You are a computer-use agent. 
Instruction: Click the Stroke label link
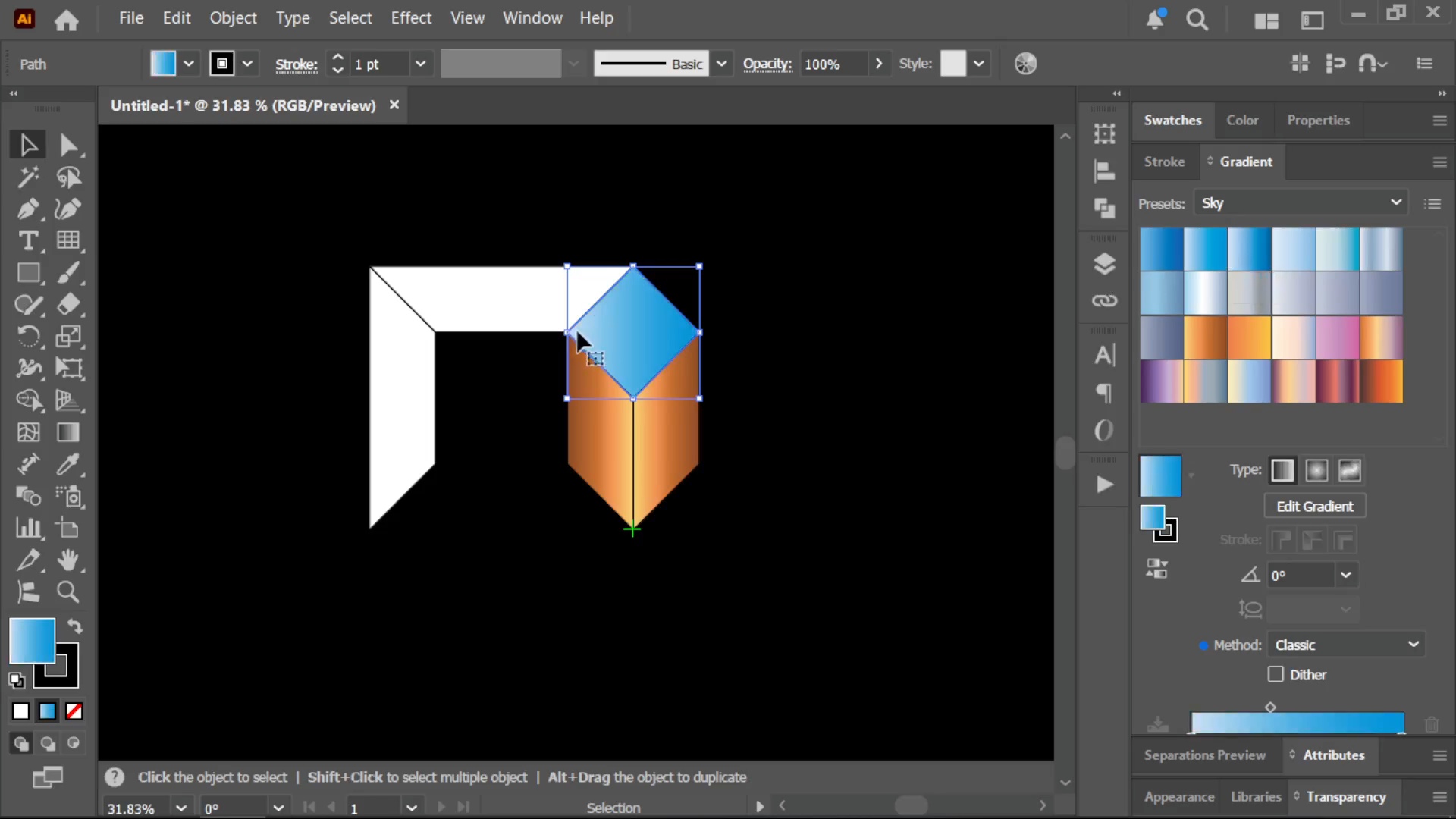pos(296,64)
